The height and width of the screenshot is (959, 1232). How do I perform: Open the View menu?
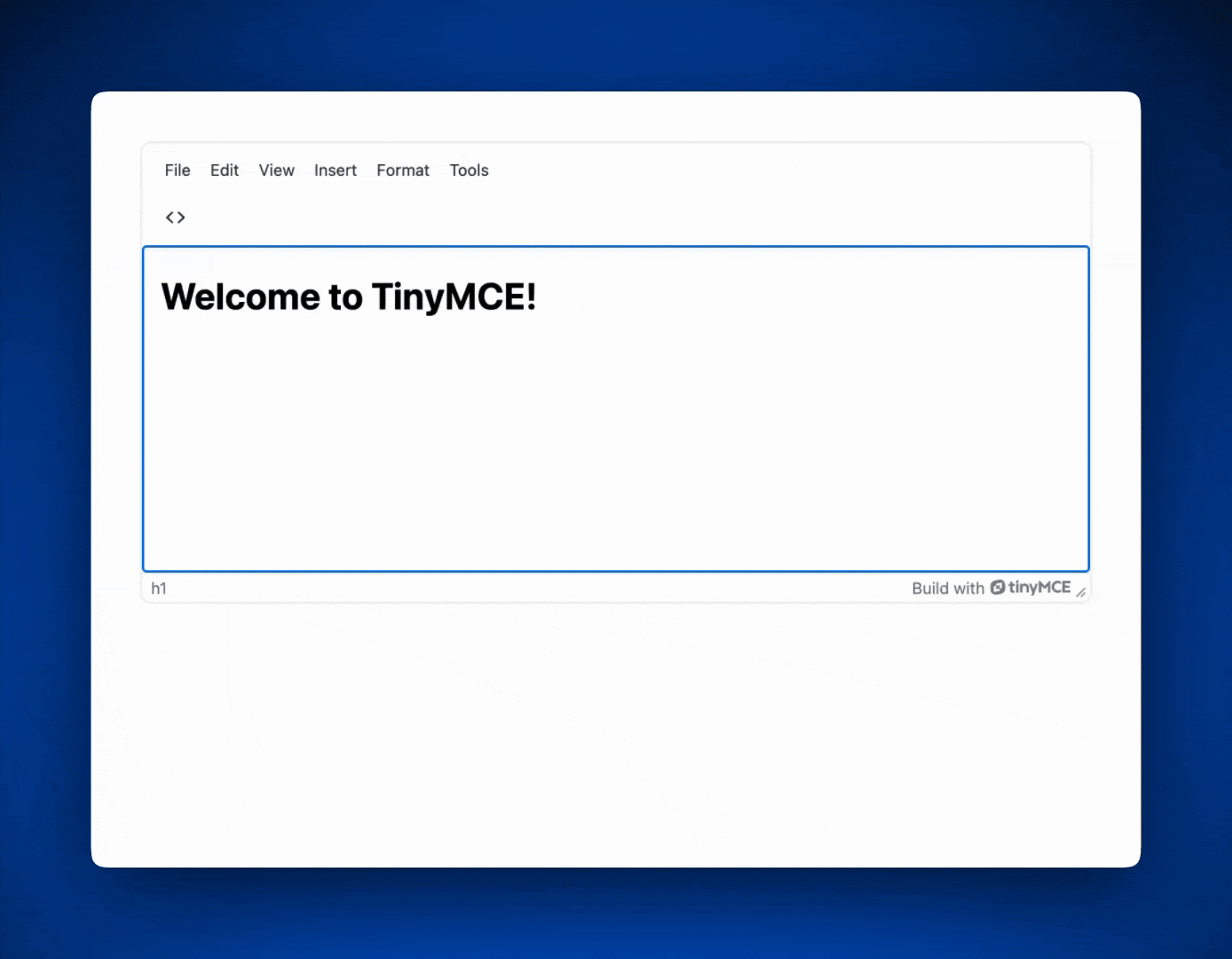(277, 170)
